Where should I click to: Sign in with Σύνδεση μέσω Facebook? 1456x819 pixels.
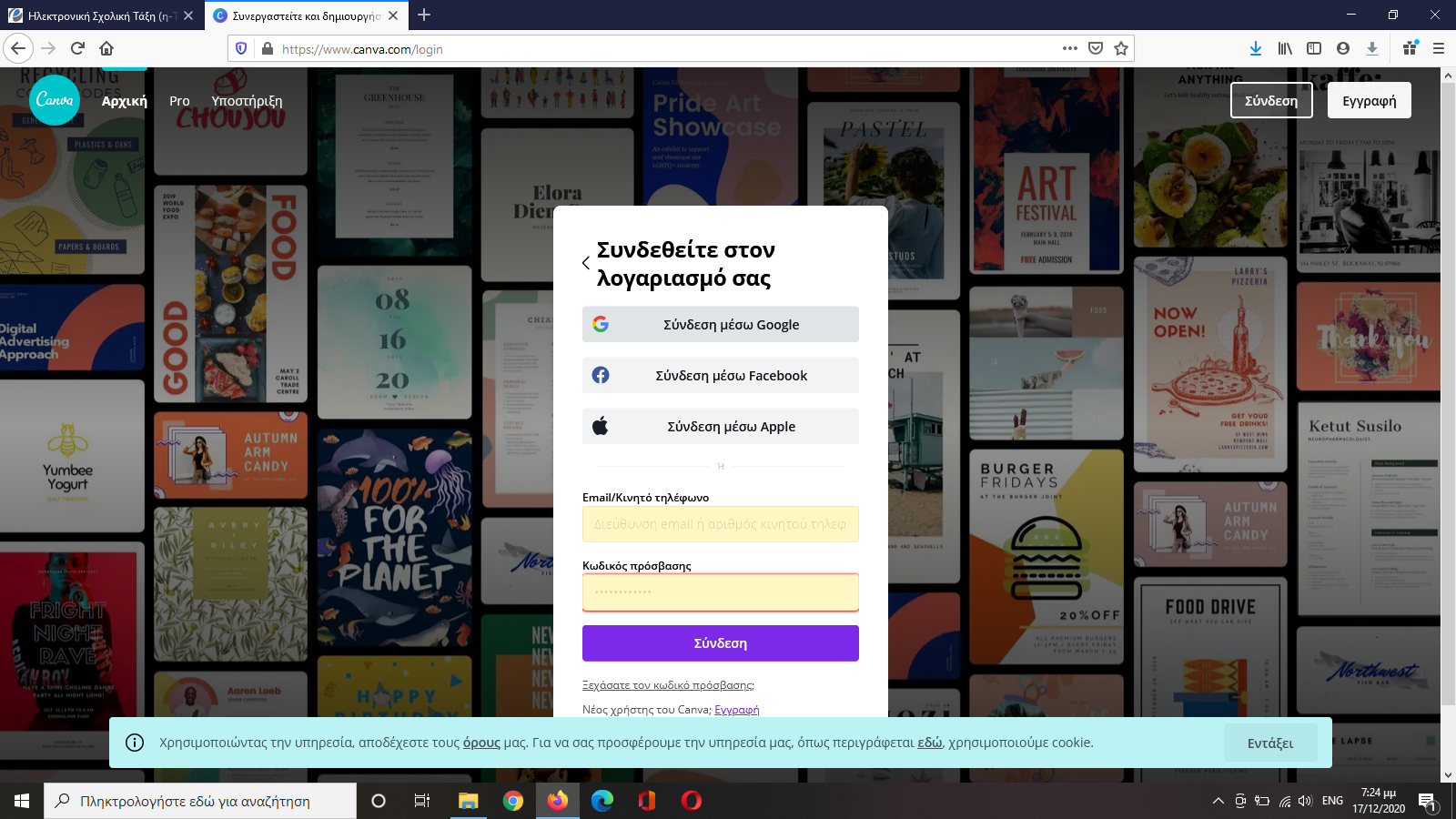point(721,375)
